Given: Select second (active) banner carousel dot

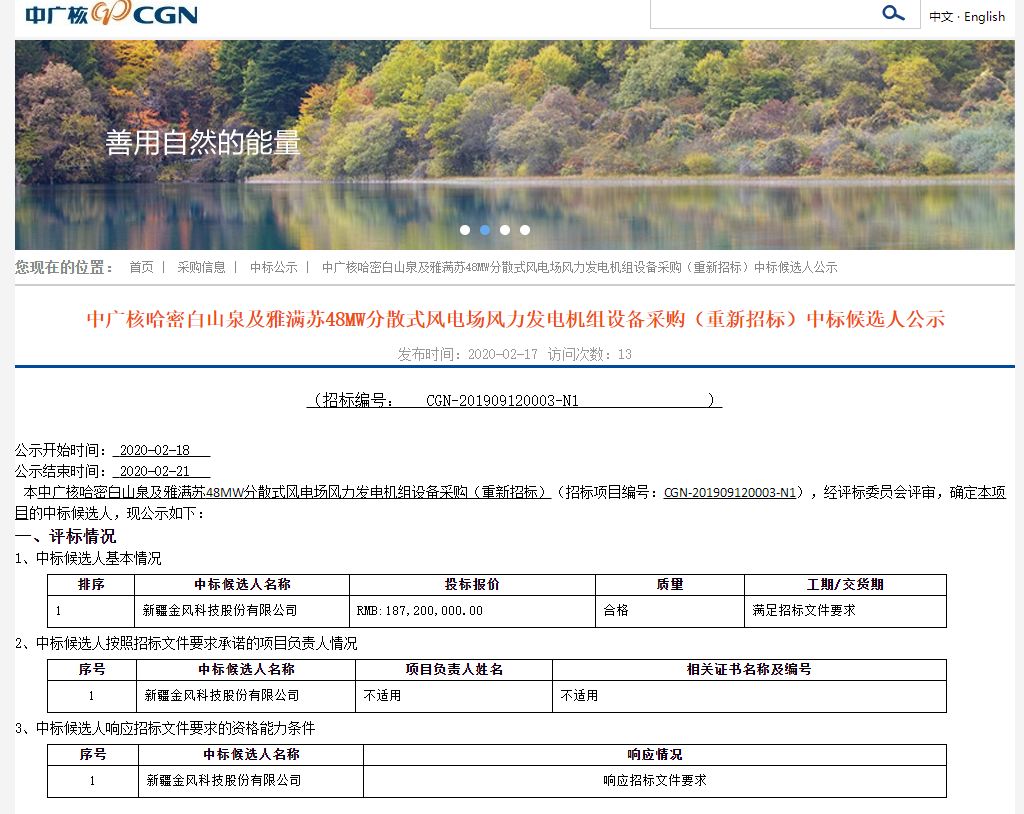Looking at the screenshot, I should [x=485, y=230].
